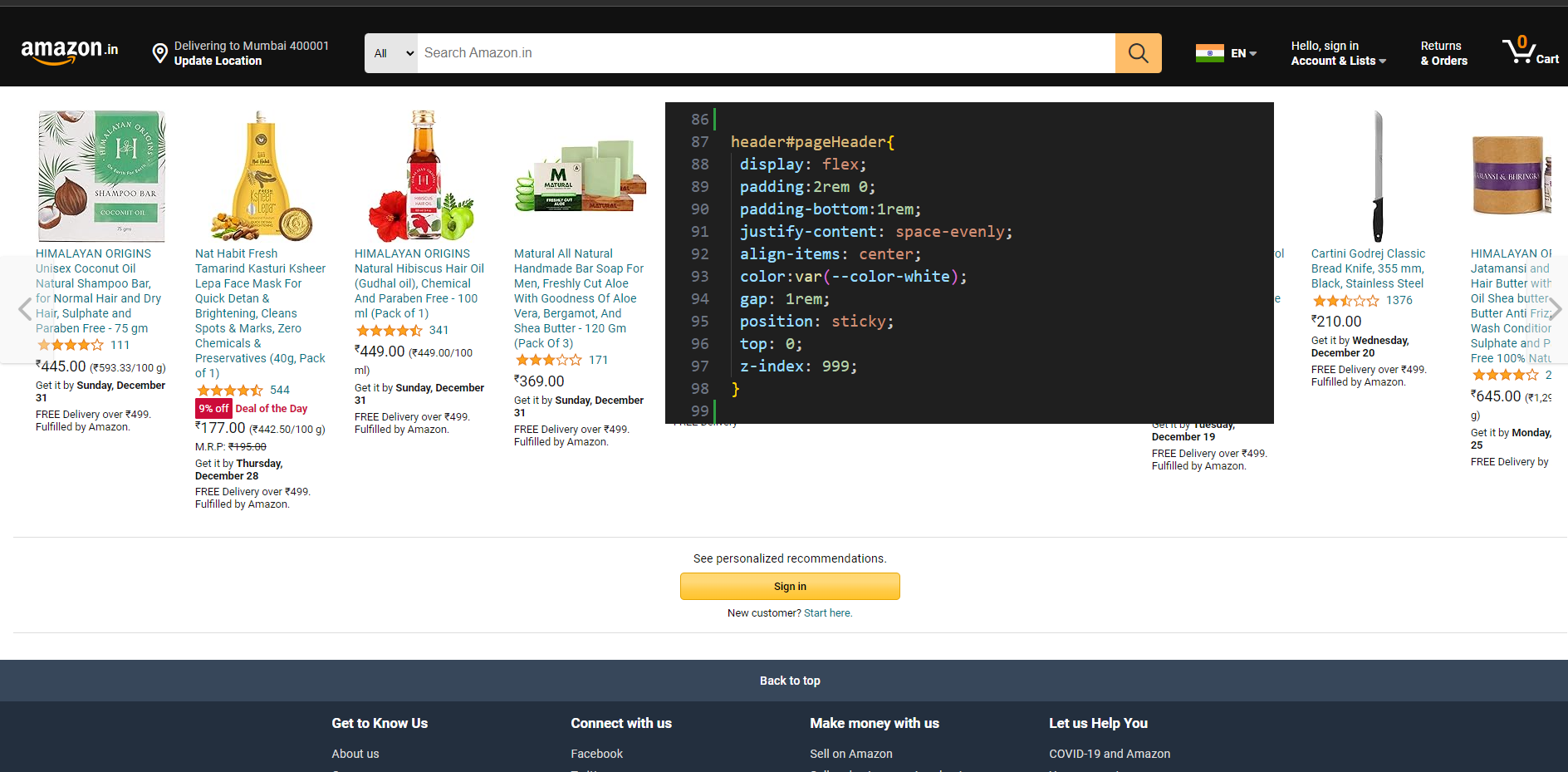The image size is (1568, 772).
Task: Click the India flag icon
Action: pyautogui.click(x=1209, y=53)
